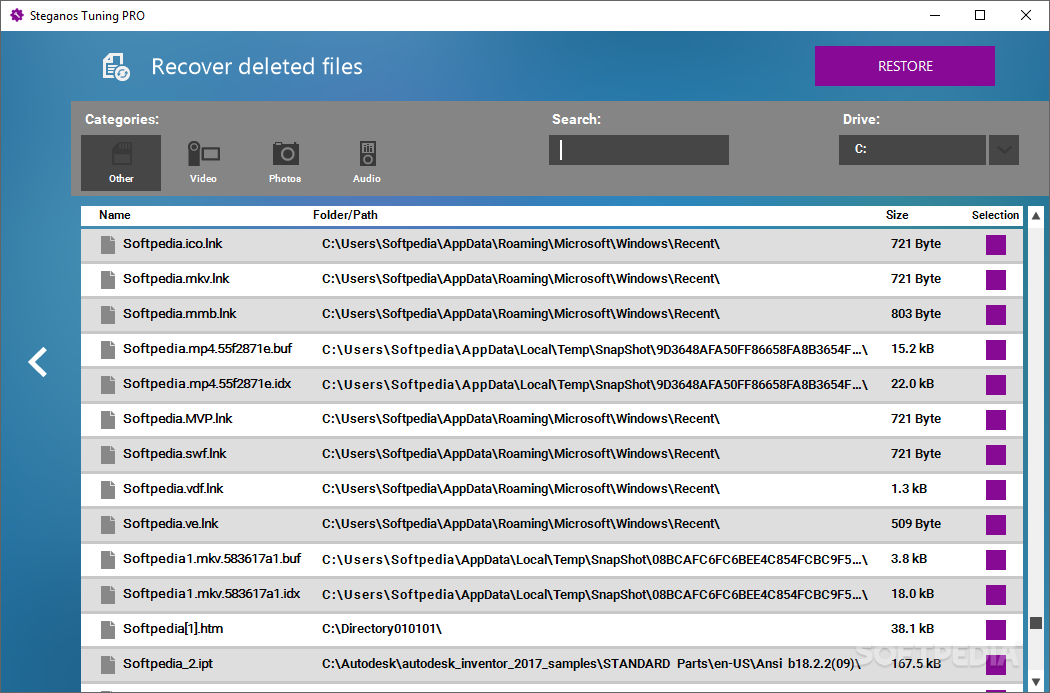Toggle selection box for Softpedia.swf.lnk
This screenshot has width=1050, height=693.
click(996, 455)
